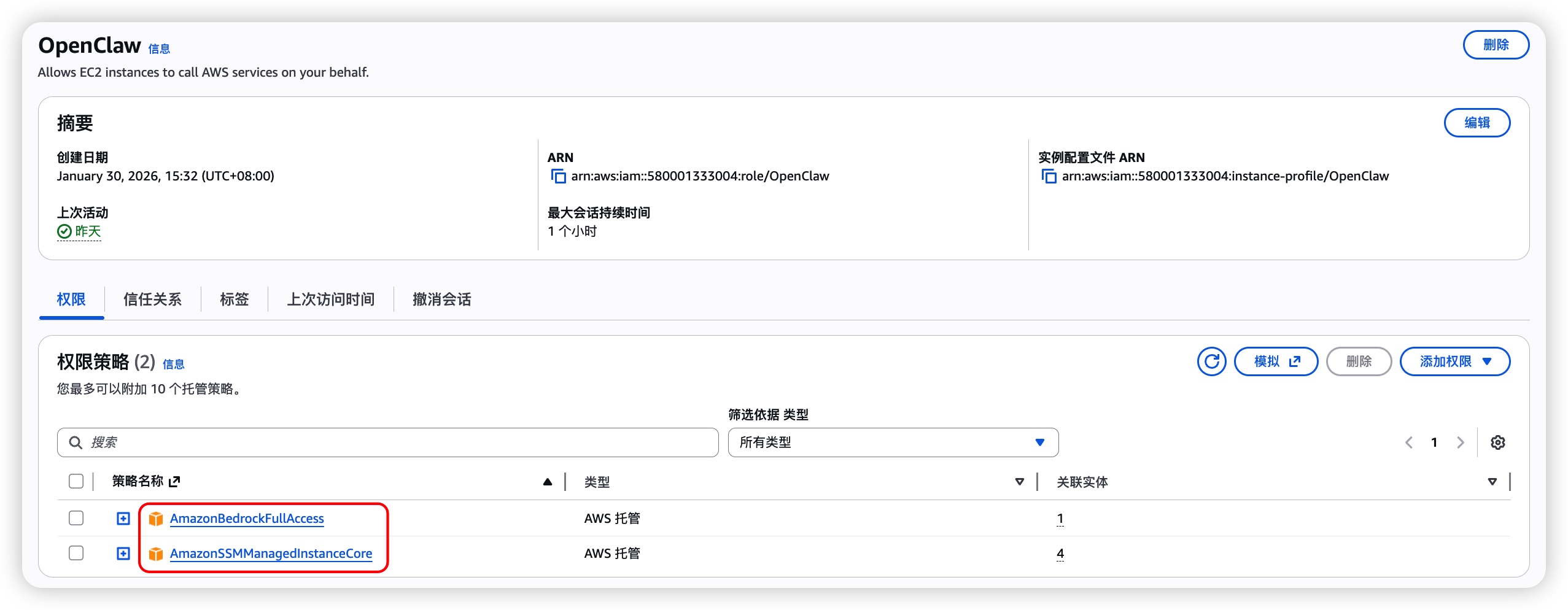Click the last activity green check icon

pyautogui.click(x=64, y=231)
